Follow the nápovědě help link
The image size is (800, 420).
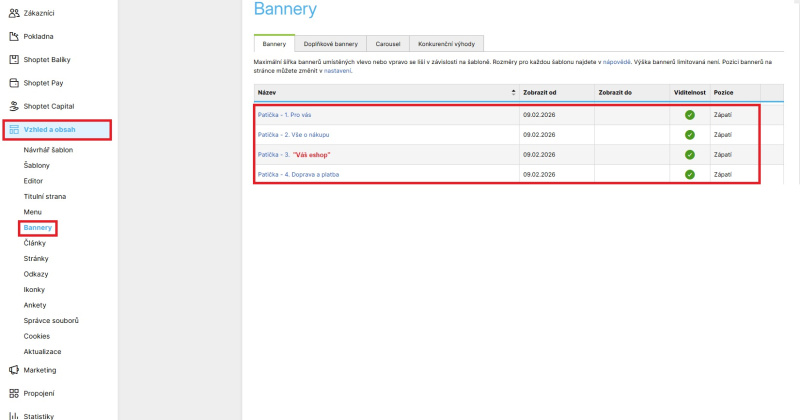pos(616,62)
